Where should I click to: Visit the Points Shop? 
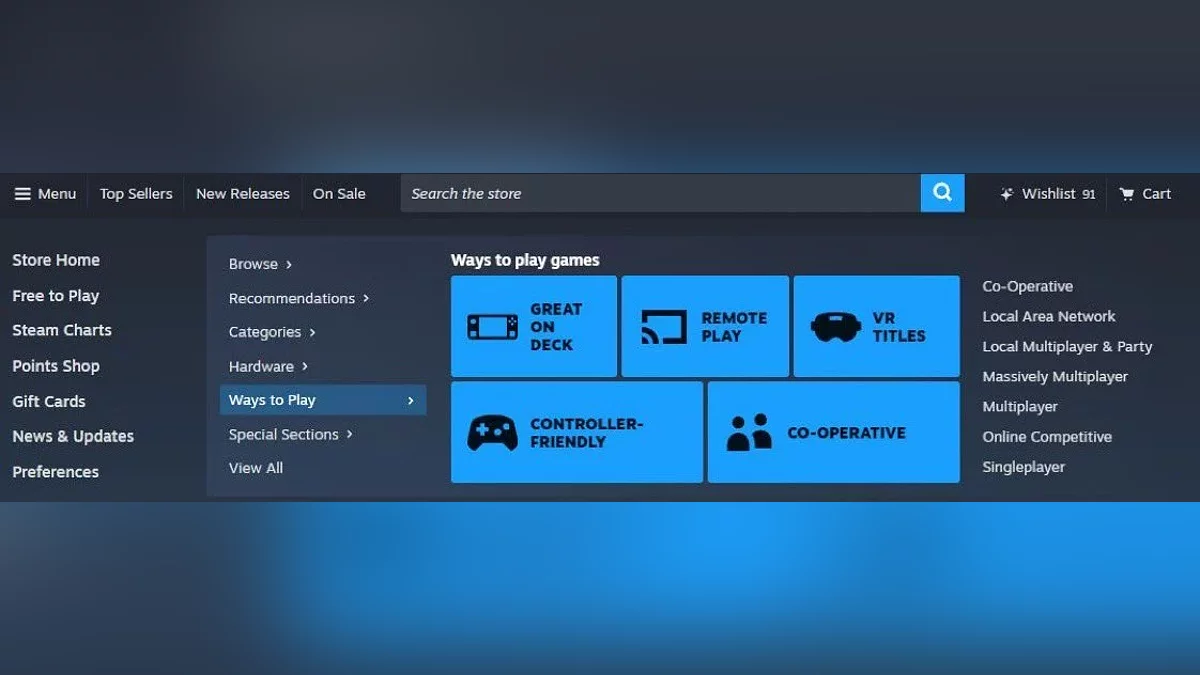pos(56,366)
